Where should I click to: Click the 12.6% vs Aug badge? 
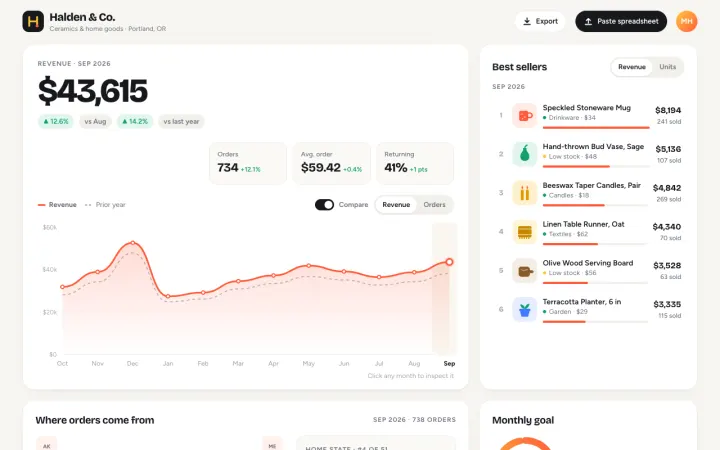point(56,122)
